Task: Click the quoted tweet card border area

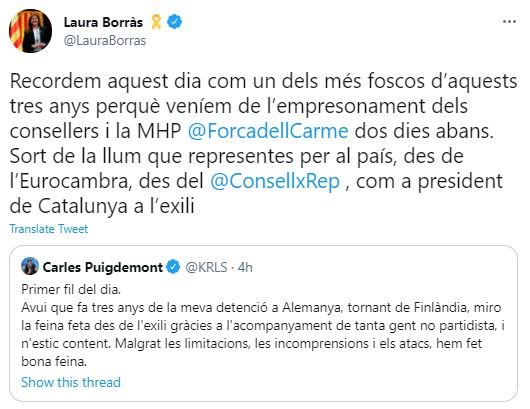Action: coord(263,323)
